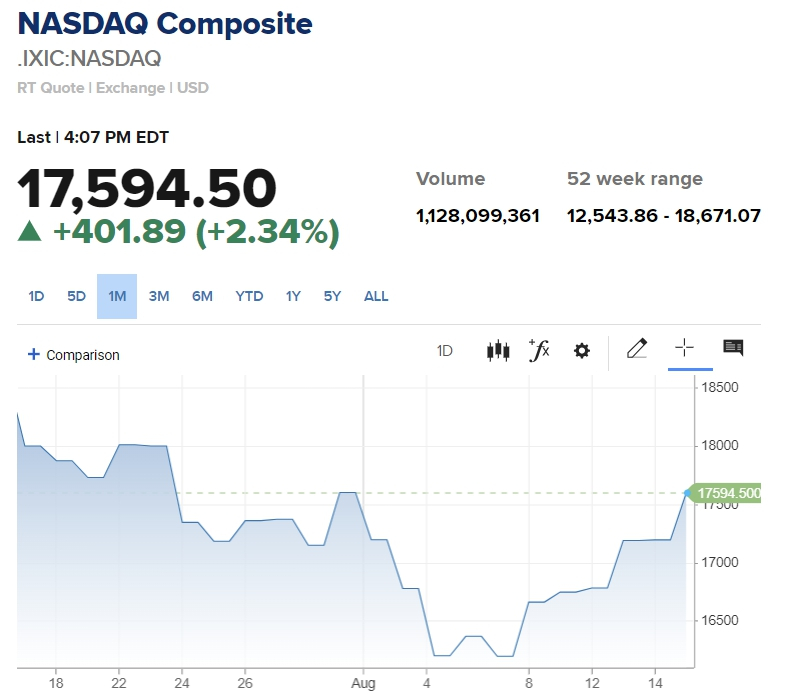The height and width of the screenshot is (700, 794).
Task: Choose the 5Y time range
Action: (x=332, y=296)
